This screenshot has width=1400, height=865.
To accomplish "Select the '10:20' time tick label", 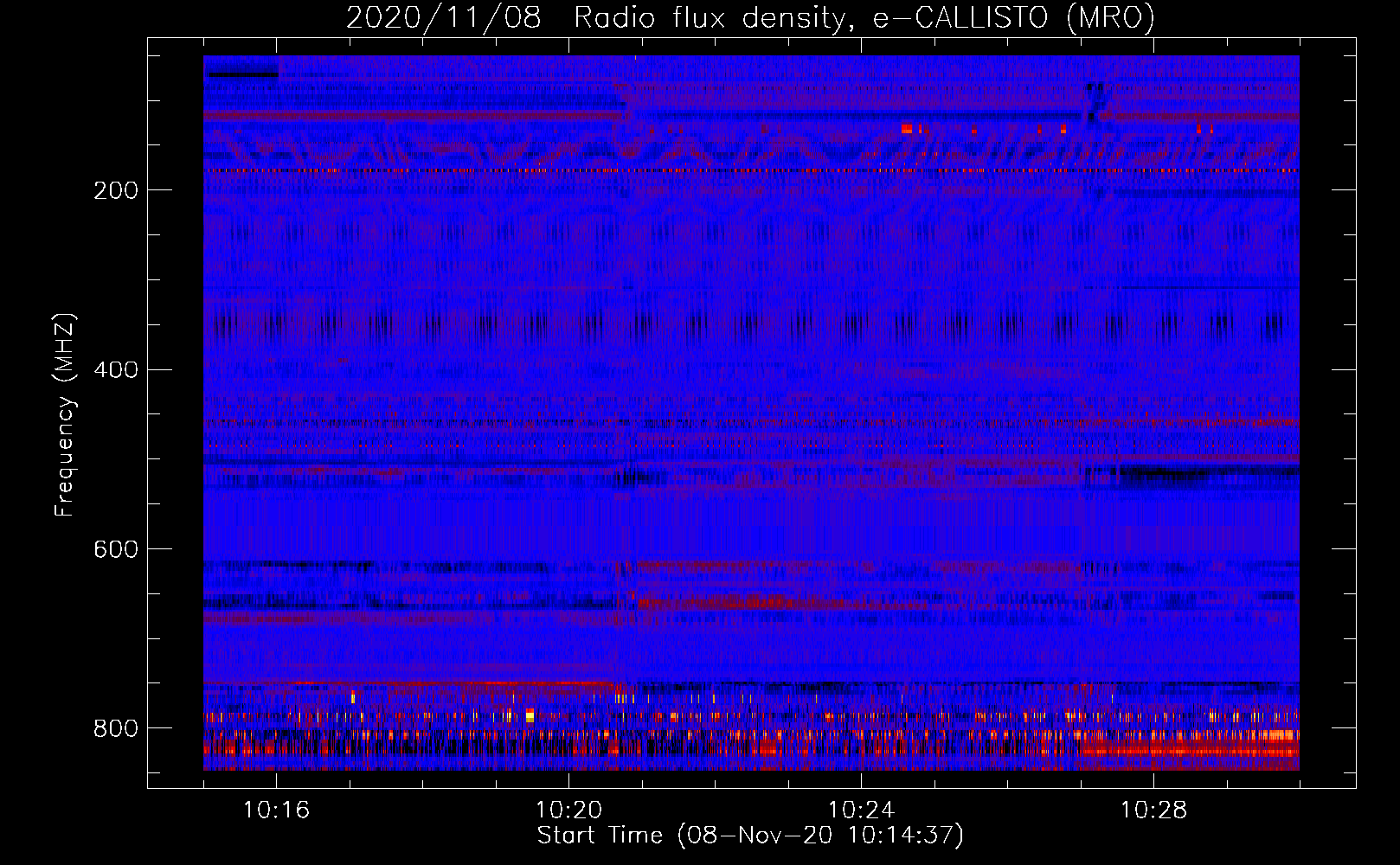I will coord(569,810).
